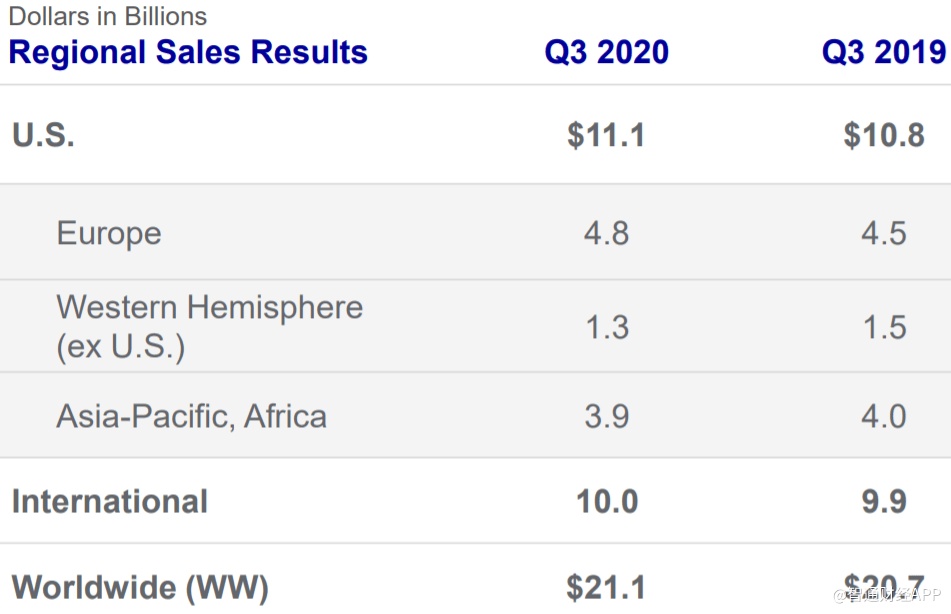Viewport: 951px width, 614px height.
Task: Select Asia-Pacific, Africa Q3 2019 value 4.0
Action: click(884, 416)
